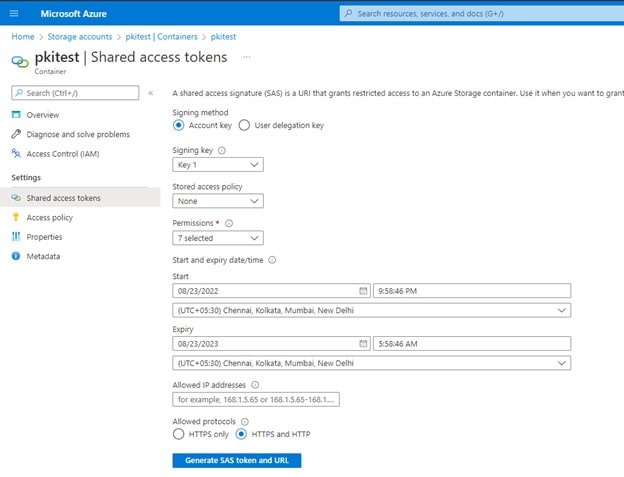Select User delegation key radio button
Viewport: 624px width, 477px height.
244,126
